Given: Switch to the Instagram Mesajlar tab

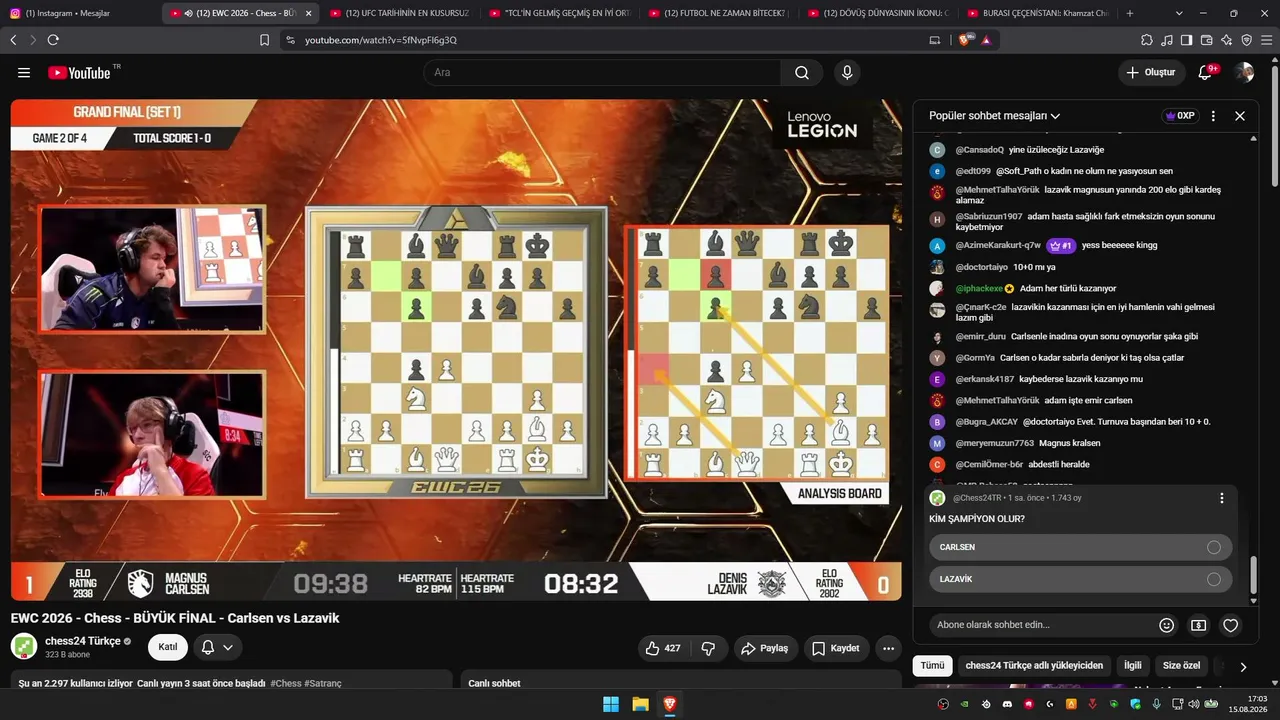Looking at the screenshot, I should tap(80, 13).
